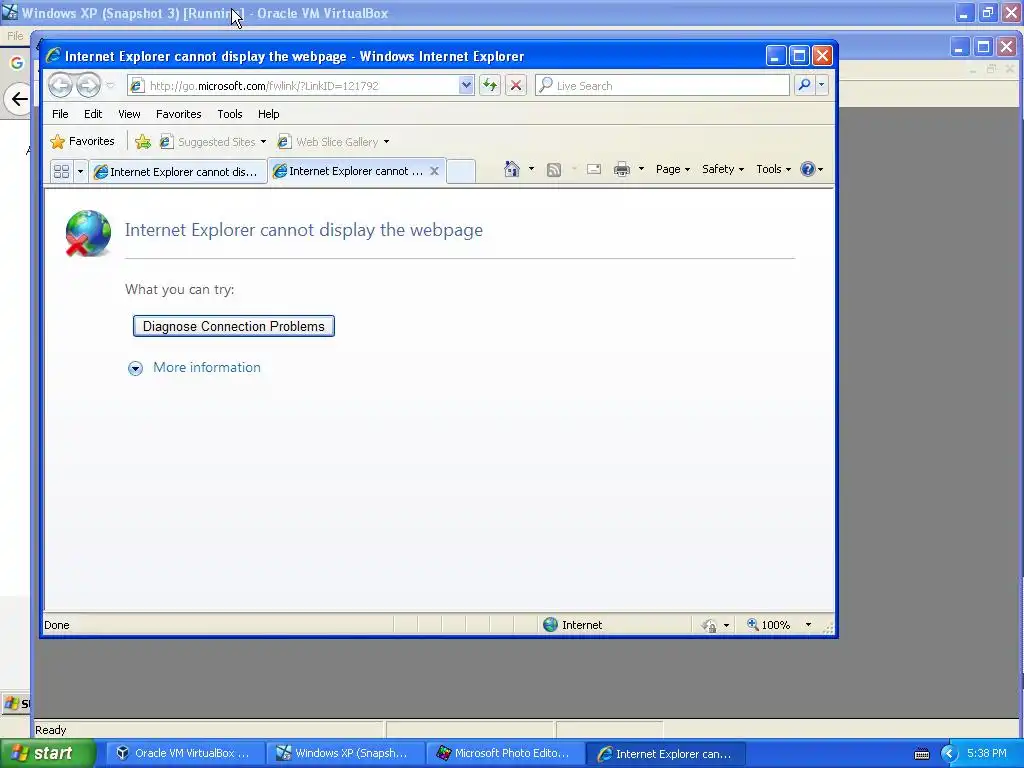Minimize the Internet Explorer window
Screen dimensions: 1024x768
(x=775, y=56)
